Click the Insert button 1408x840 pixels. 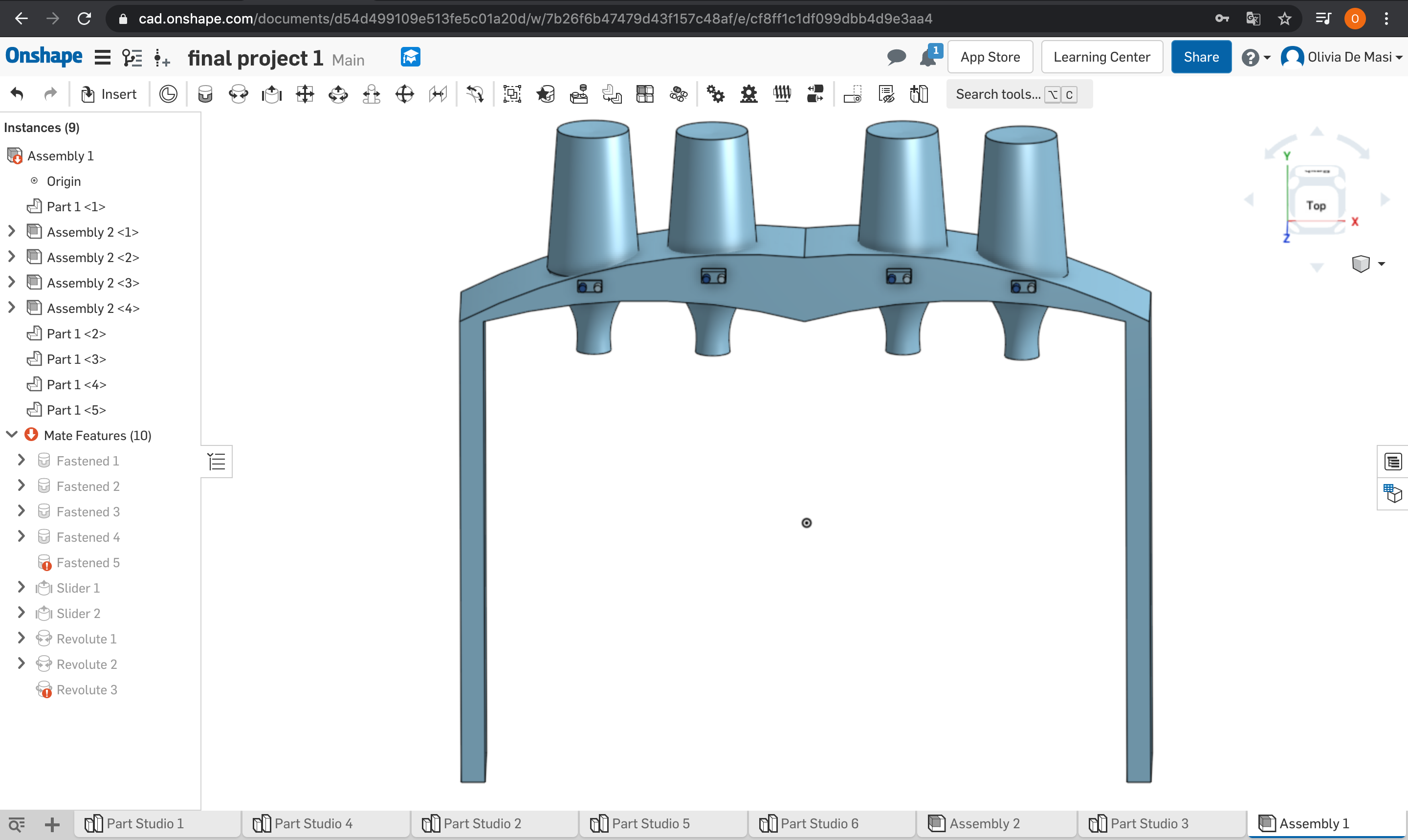click(x=109, y=94)
